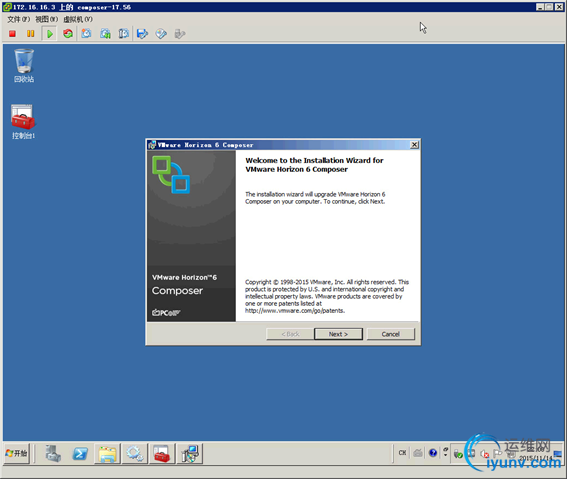Viewport: 567px width, 479px height.
Task: Click the Take Snapshot toolbar icon
Action: [x=86, y=34]
